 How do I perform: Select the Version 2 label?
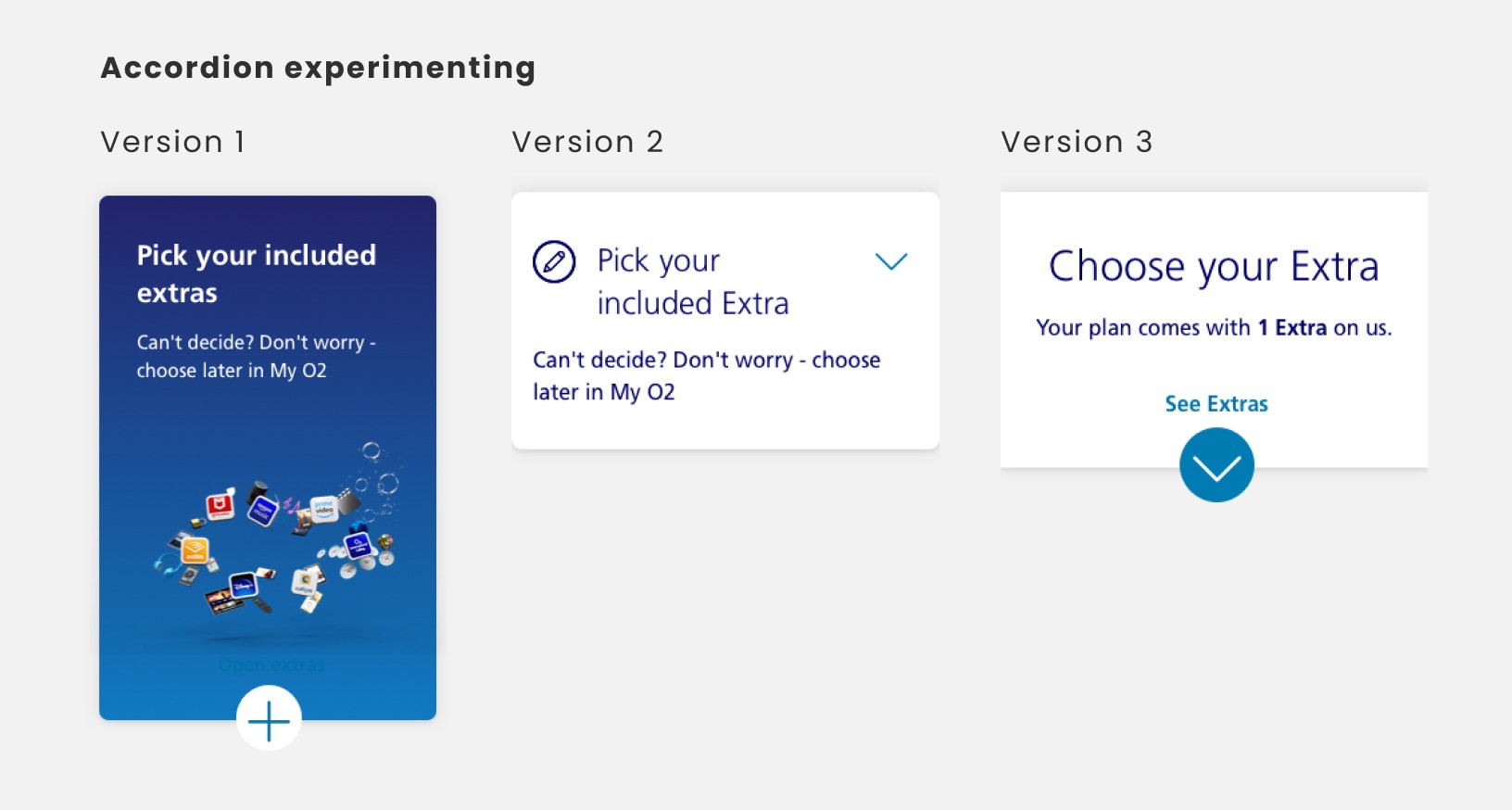click(587, 142)
